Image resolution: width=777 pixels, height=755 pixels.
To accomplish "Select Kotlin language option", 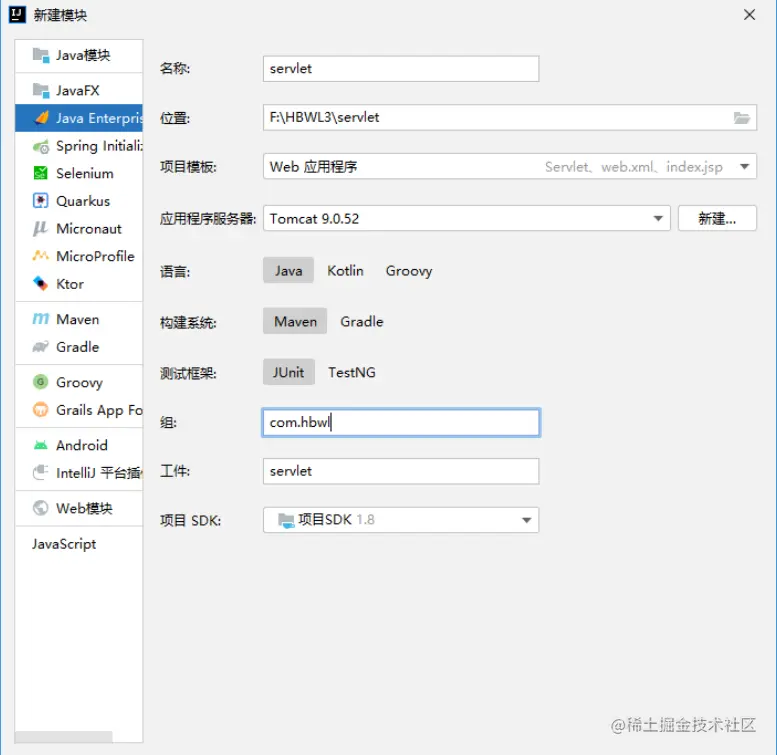I will (345, 270).
